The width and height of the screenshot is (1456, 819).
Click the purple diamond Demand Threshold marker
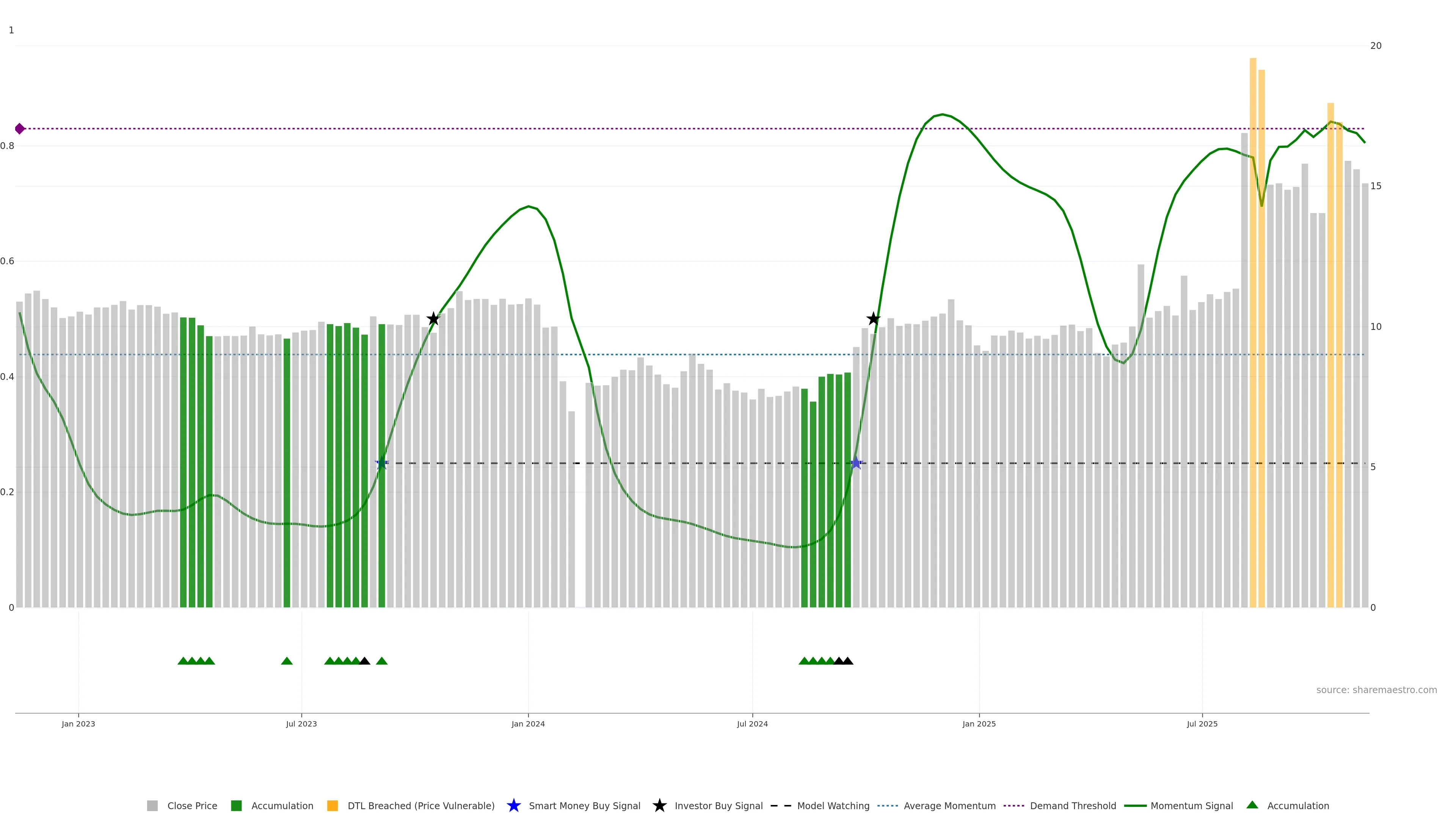(x=20, y=129)
